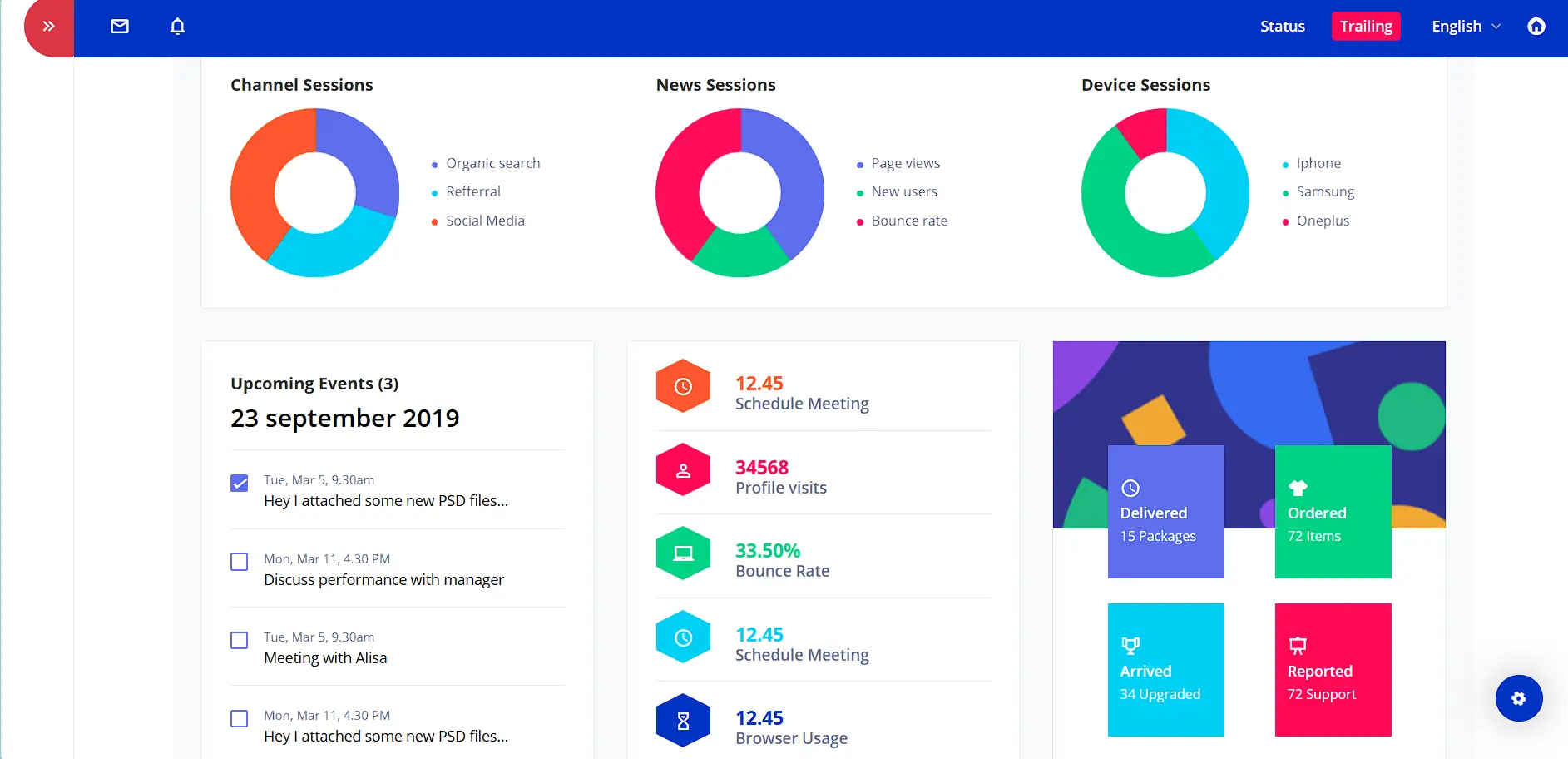Open the floating settings gear button
Viewport: 1568px width, 759px height.
(x=1518, y=698)
